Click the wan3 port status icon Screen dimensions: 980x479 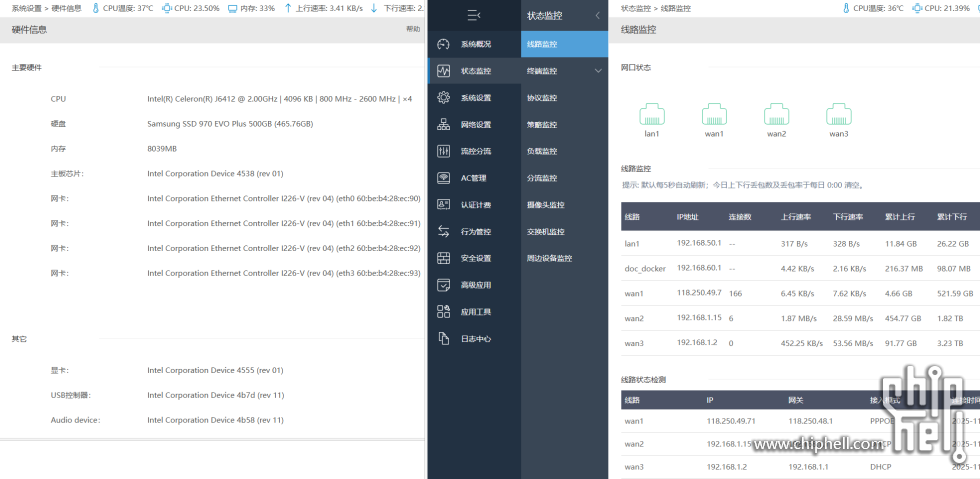pyautogui.click(x=838, y=113)
